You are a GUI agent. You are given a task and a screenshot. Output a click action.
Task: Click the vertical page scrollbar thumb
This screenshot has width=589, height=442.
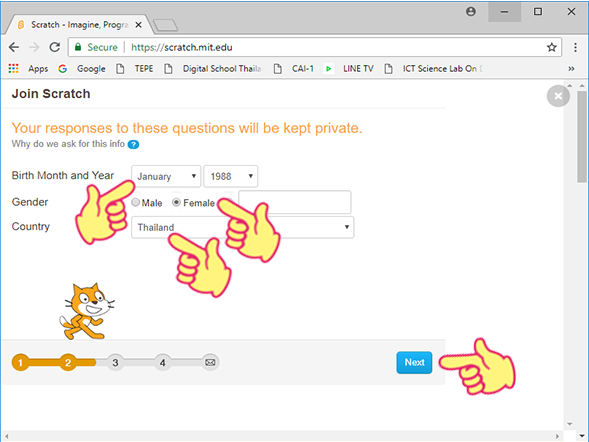tap(582, 136)
